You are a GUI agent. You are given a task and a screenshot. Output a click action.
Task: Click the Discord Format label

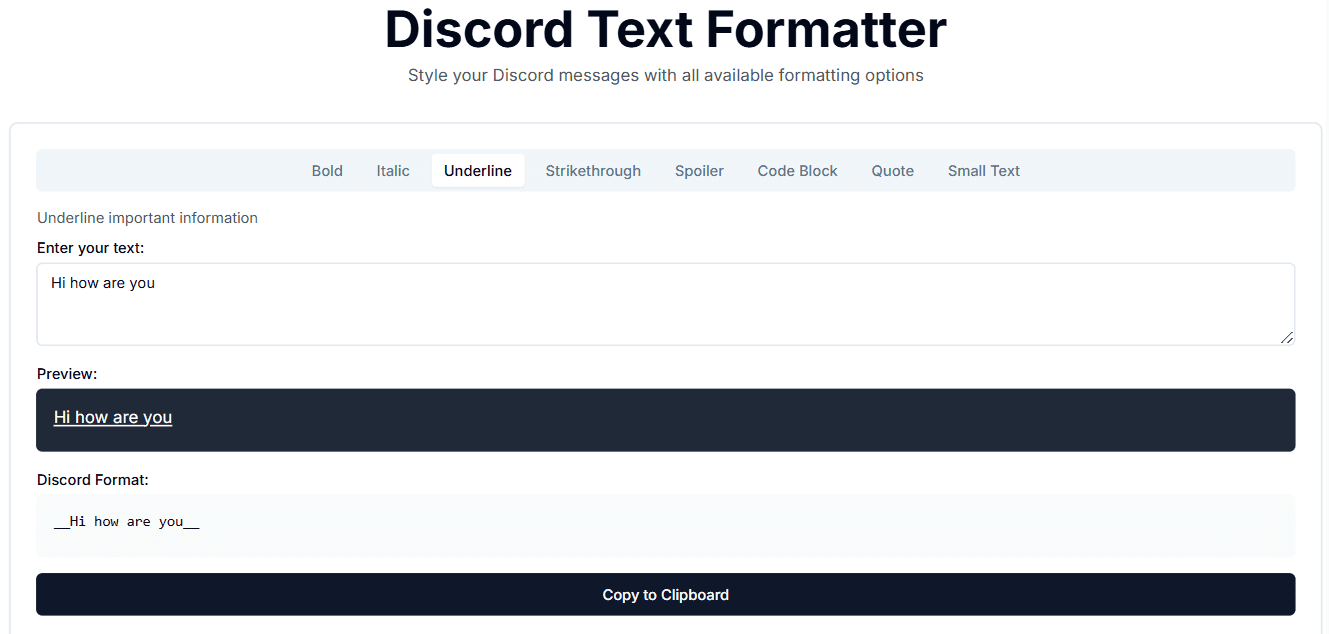pyautogui.click(x=92, y=479)
